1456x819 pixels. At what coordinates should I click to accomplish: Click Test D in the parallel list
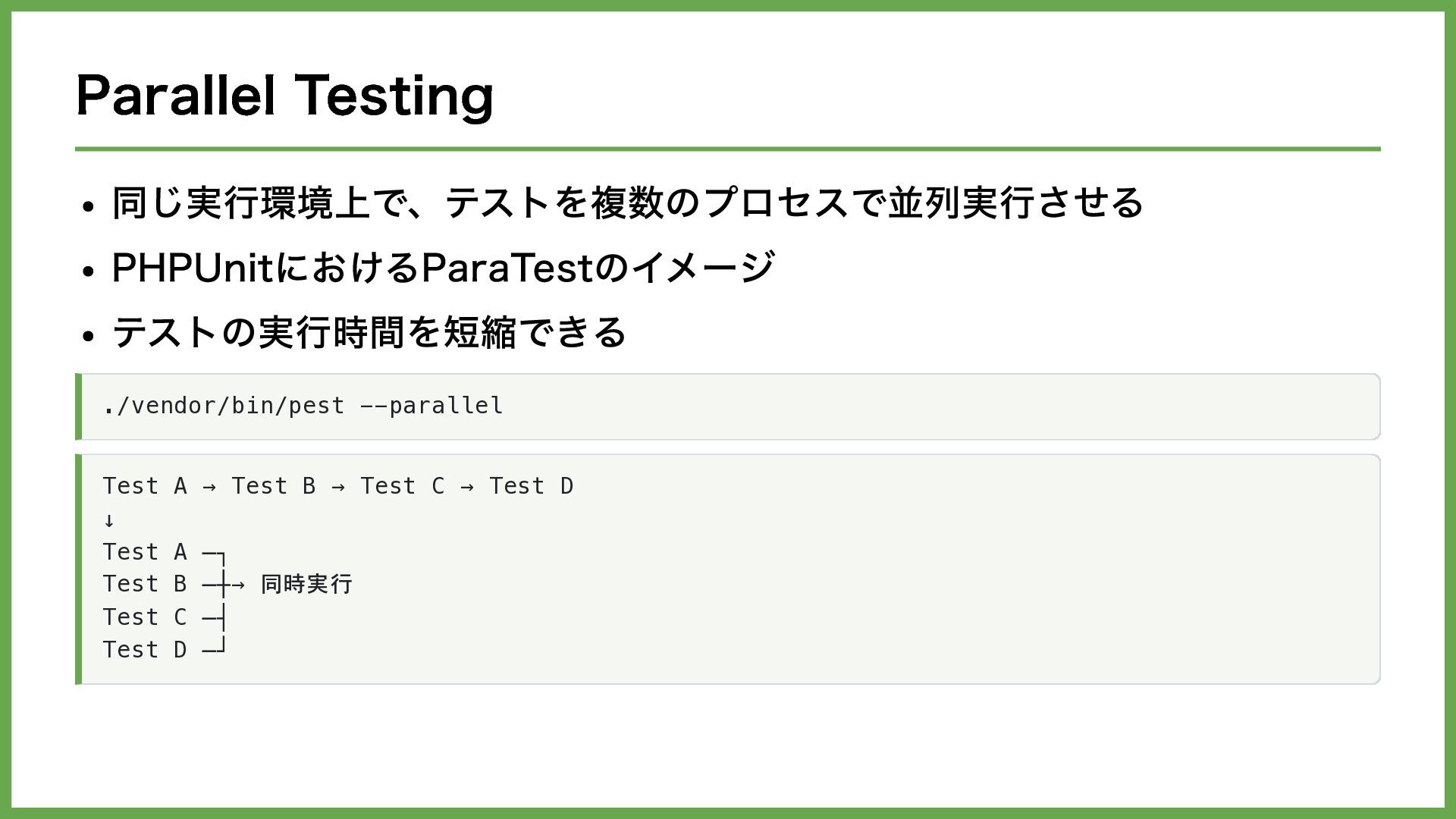(x=145, y=650)
